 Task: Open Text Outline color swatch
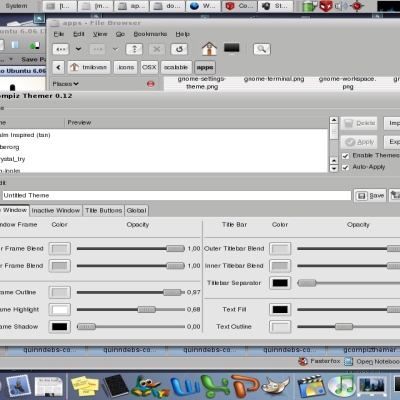(x=280, y=327)
